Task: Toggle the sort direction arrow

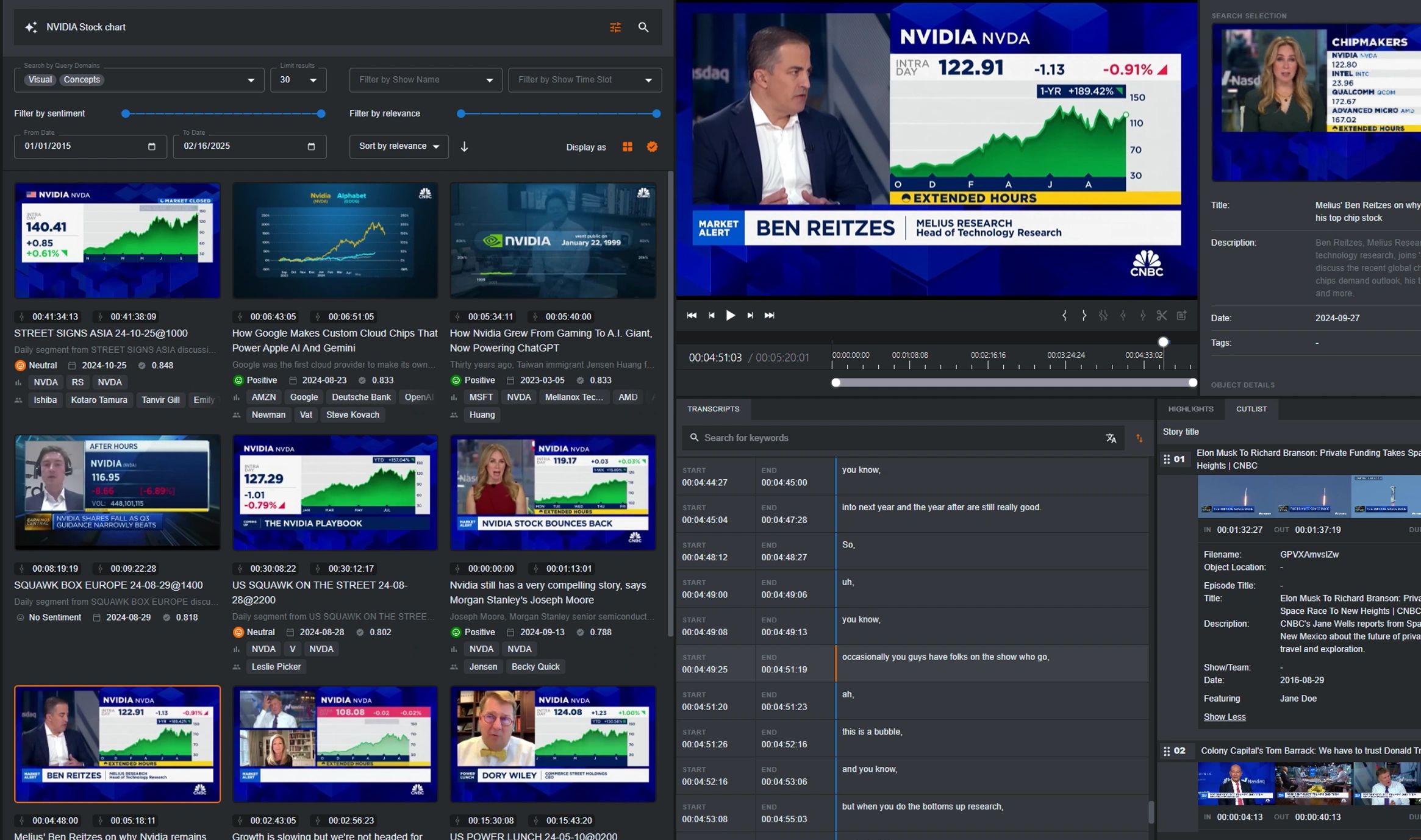Action: coord(464,147)
